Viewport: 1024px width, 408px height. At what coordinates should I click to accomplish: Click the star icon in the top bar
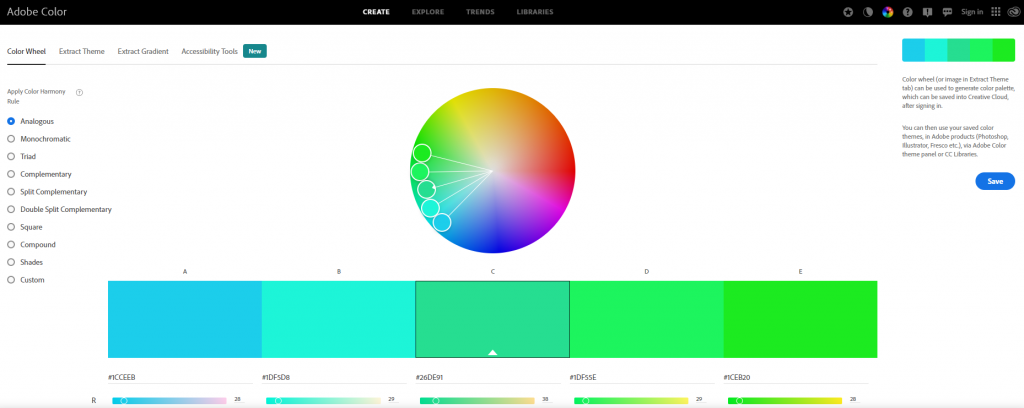(x=848, y=12)
